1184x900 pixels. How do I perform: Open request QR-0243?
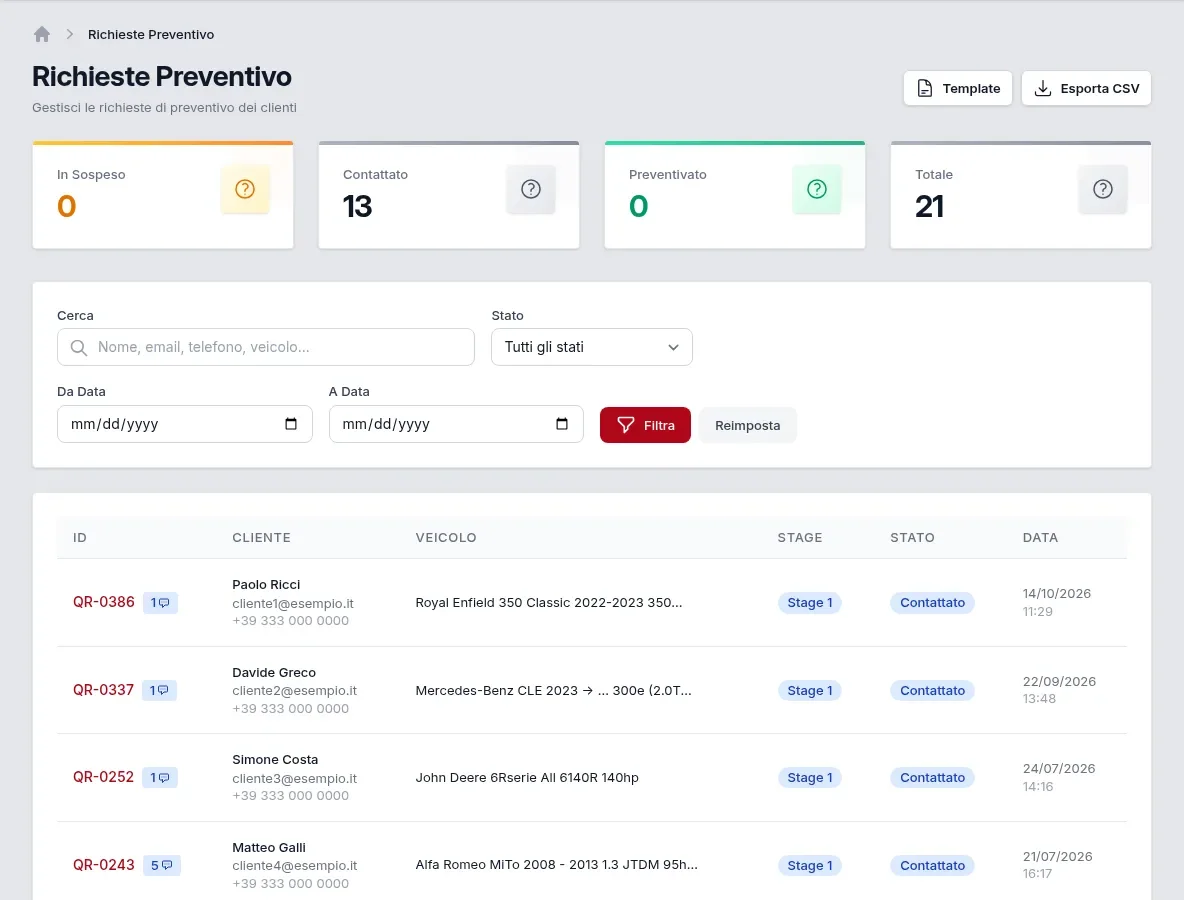103,865
